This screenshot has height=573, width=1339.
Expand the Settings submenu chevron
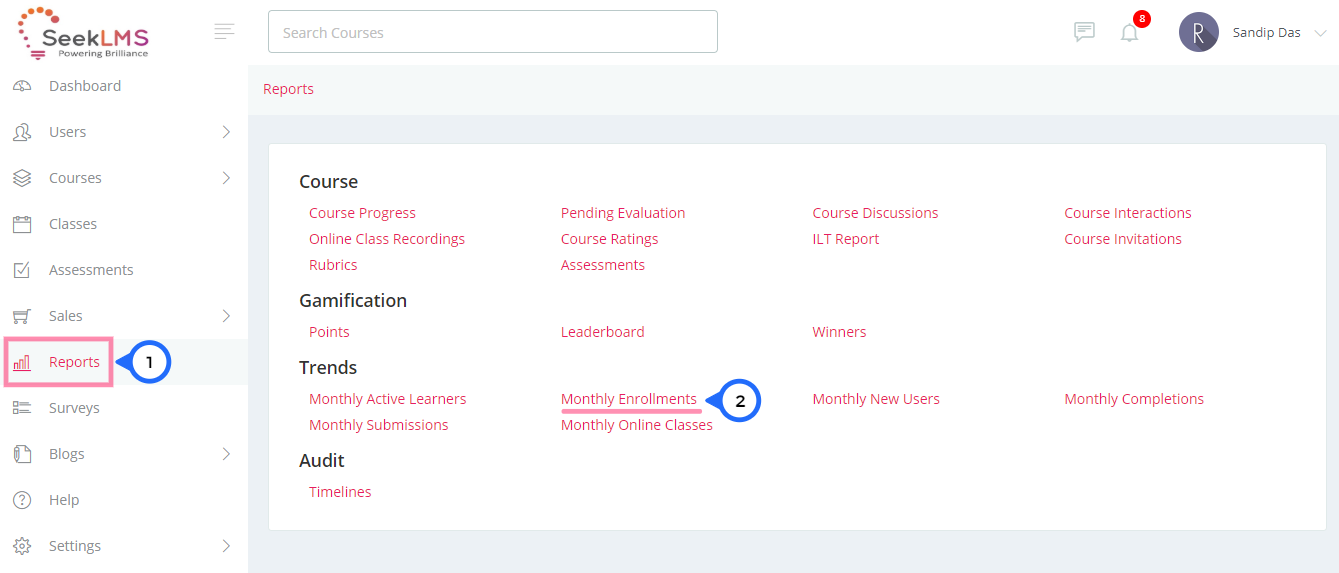click(226, 546)
